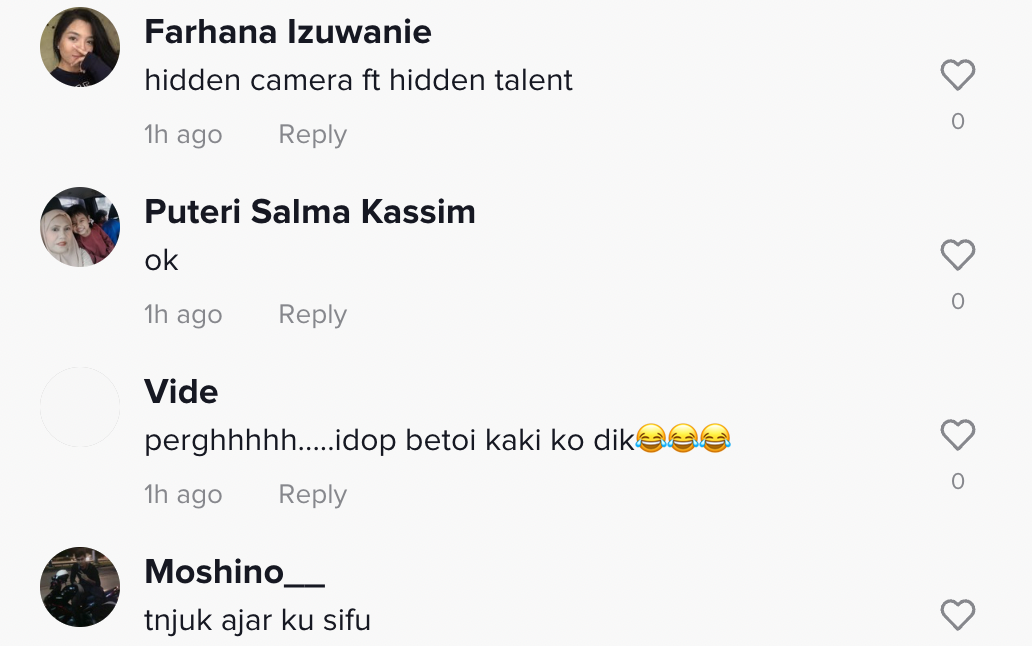
Task: Select the 'tnjuk ajar ku sifu' comment
Action: 257,621
